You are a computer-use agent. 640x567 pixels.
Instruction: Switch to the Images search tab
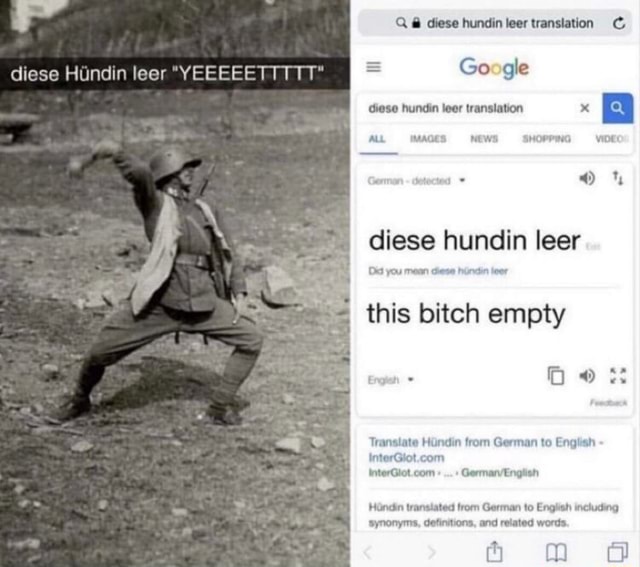pyautogui.click(x=428, y=139)
